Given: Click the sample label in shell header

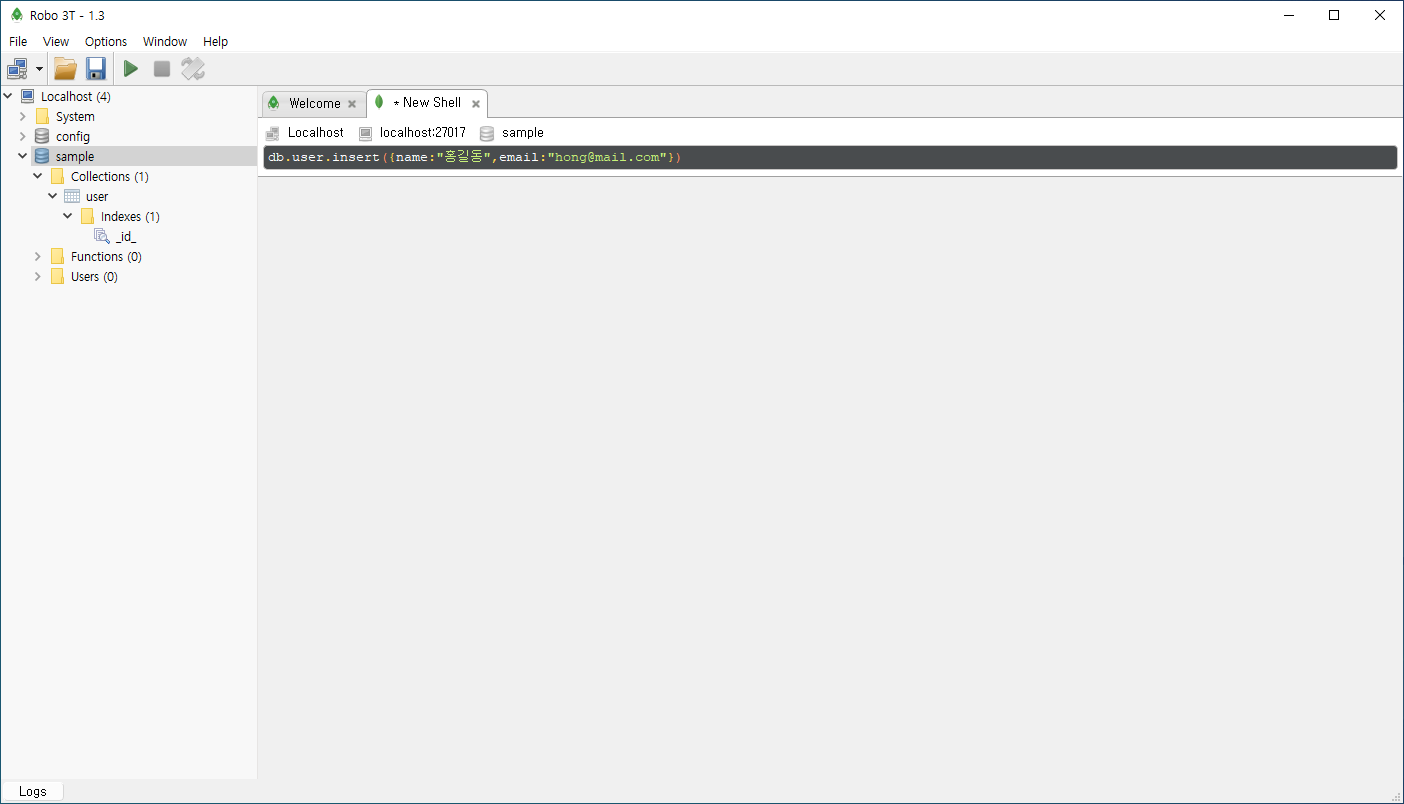Looking at the screenshot, I should pyautogui.click(x=523, y=132).
